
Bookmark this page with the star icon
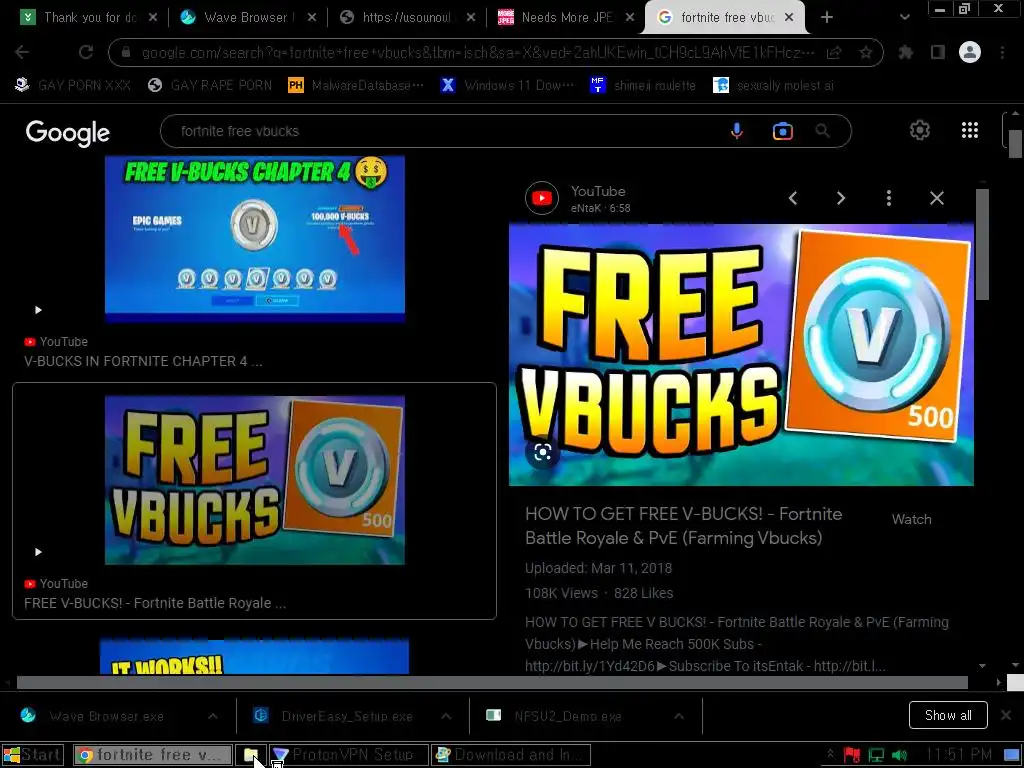865,52
